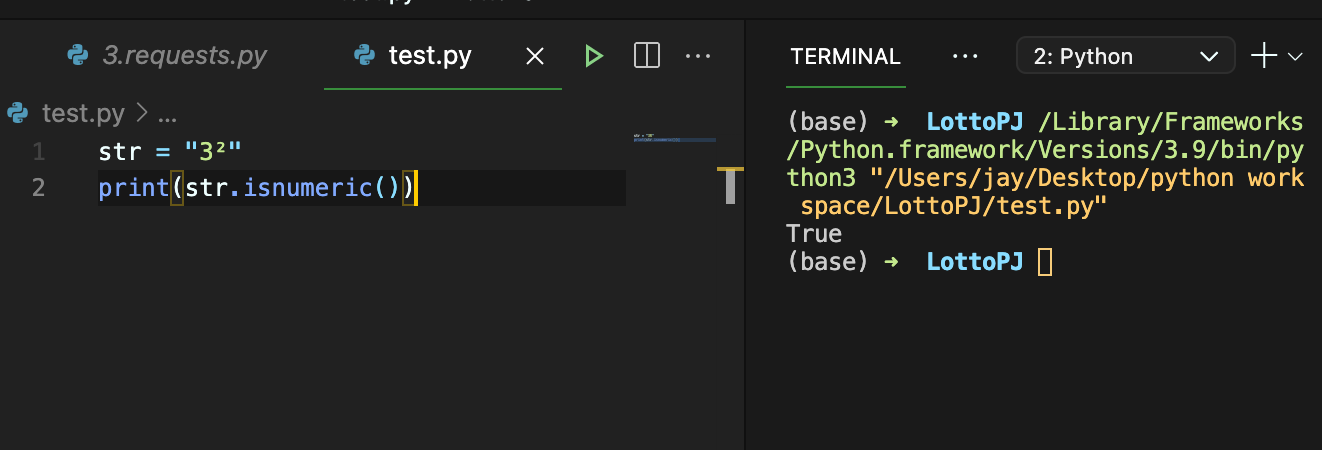Viewport: 1322px width, 450px height.
Task: Click Python icon on 3.requests.py tab
Action: point(78,56)
